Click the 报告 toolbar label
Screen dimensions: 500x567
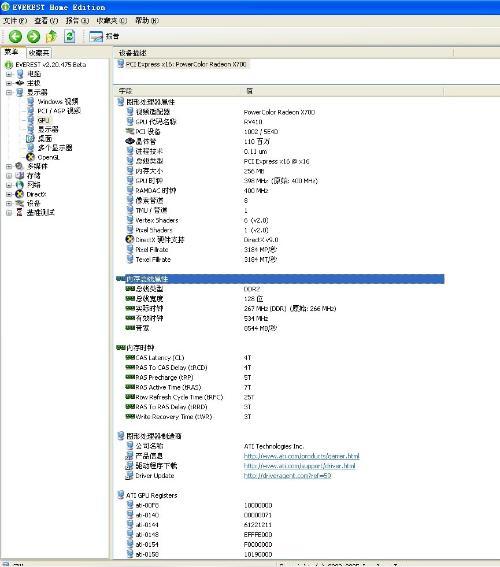[x=112, y=37]
